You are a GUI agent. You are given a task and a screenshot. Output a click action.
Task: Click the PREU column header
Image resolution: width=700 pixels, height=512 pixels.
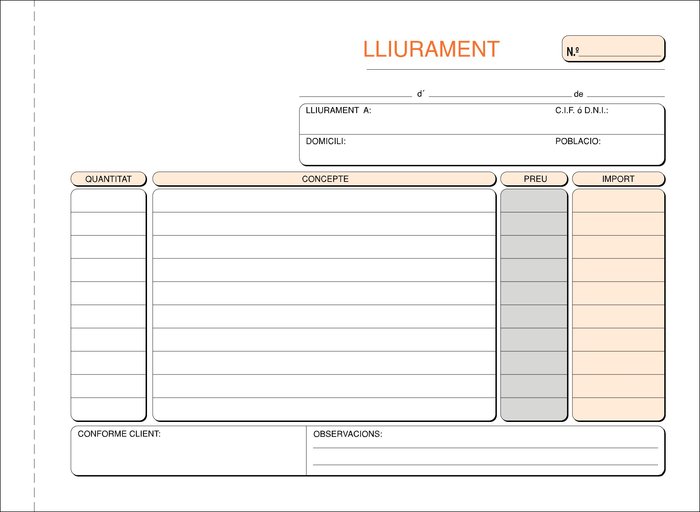(x=534, y=179)
